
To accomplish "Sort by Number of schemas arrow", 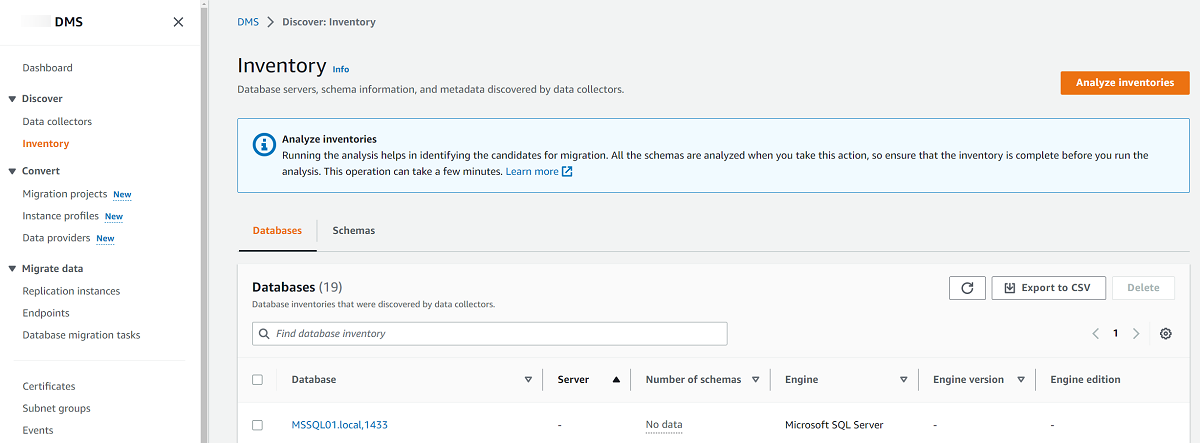I will [x=756, y=380].
